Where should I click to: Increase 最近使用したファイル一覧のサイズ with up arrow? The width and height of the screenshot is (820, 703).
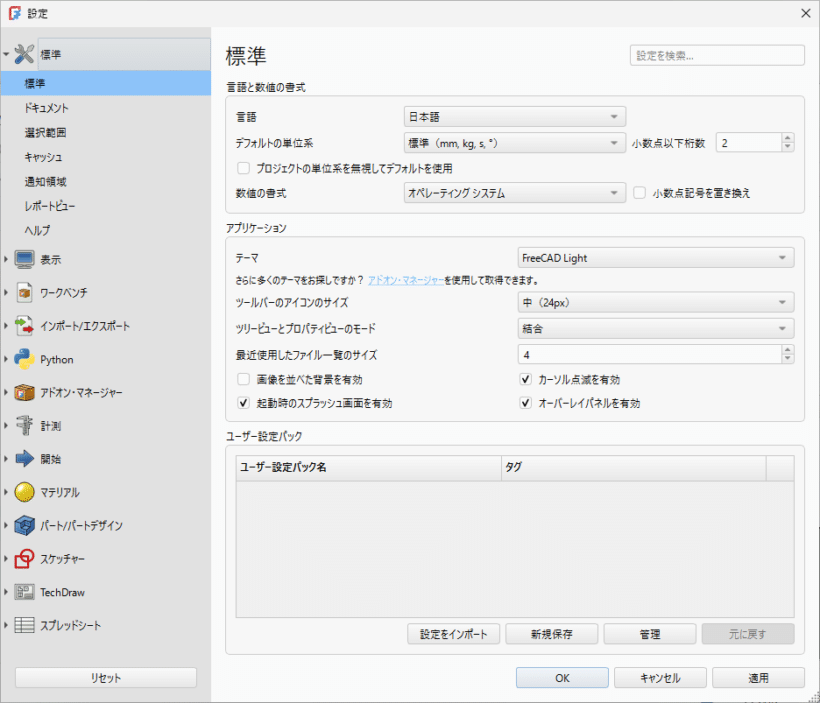(x=788, y=350)
